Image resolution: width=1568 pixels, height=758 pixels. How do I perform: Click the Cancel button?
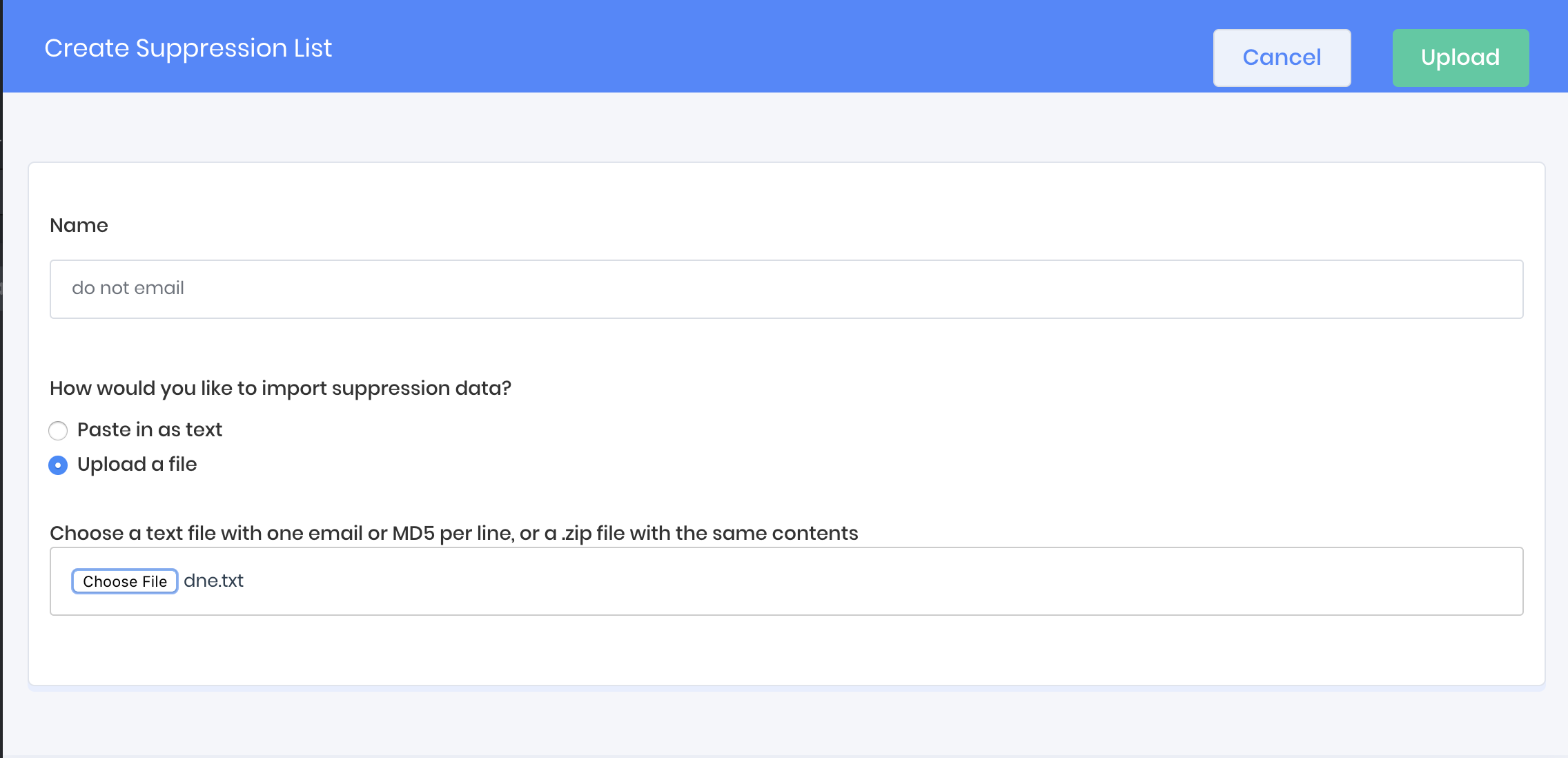[1282, 58]
